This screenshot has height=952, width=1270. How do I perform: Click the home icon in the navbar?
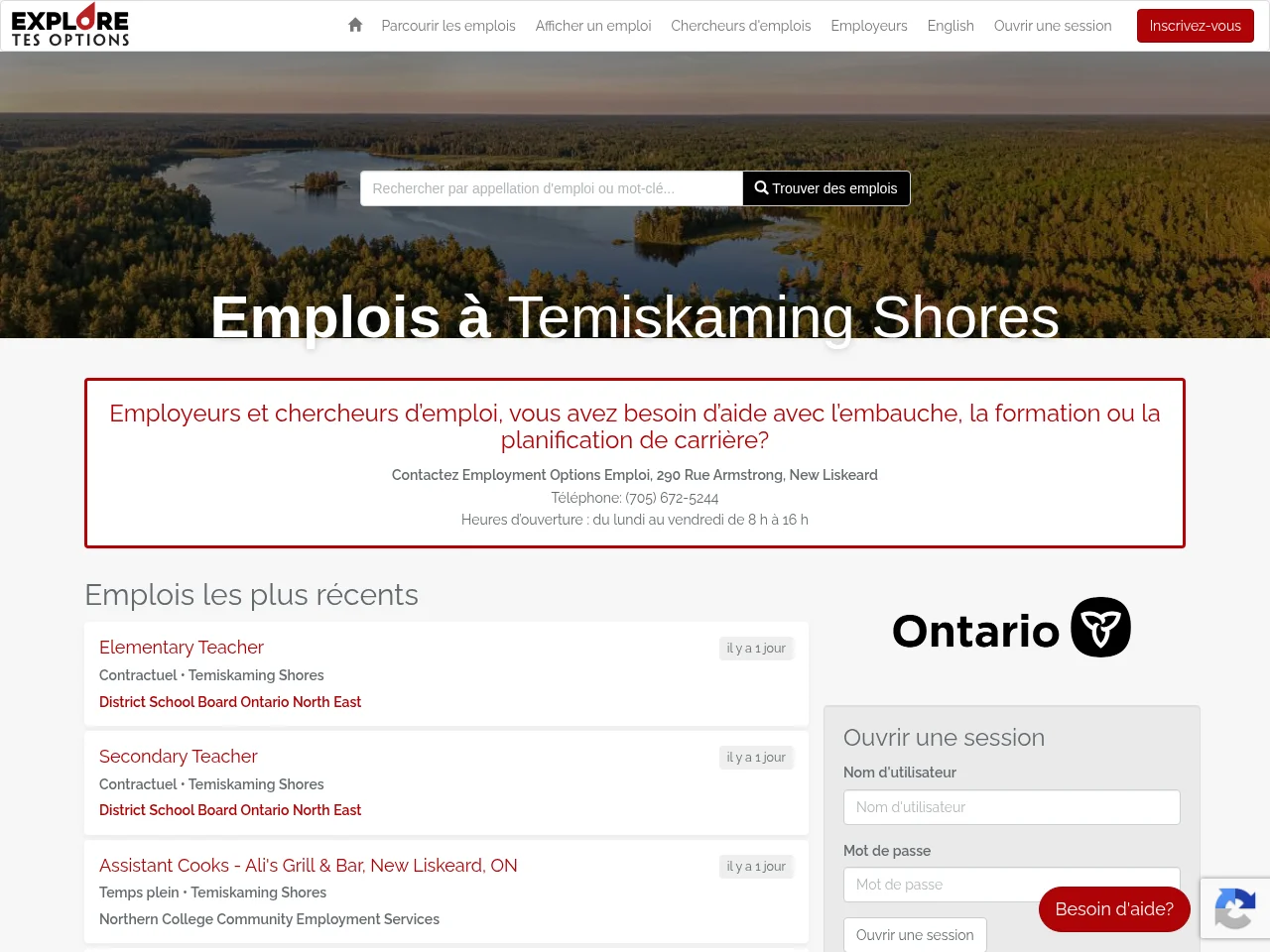[x=355, y=25]
